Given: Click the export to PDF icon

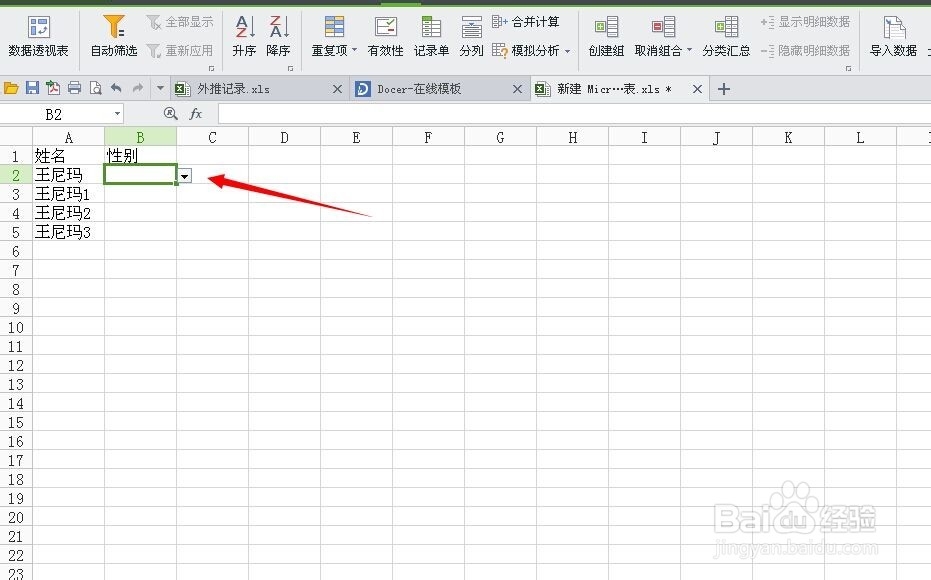Looking at the screenshot, I should 53,88.
